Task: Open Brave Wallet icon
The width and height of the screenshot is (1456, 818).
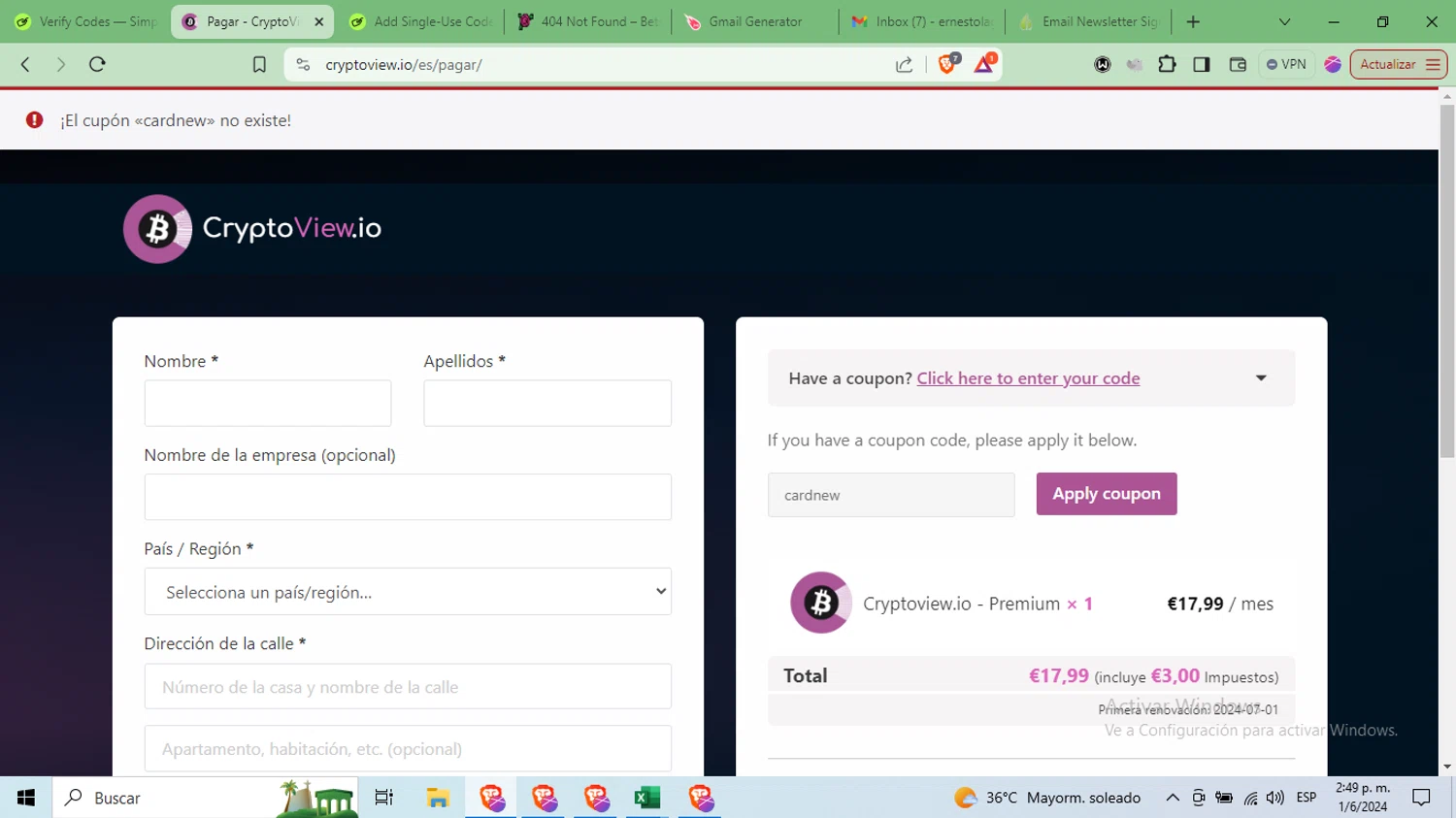Action: coord(1238,64)
